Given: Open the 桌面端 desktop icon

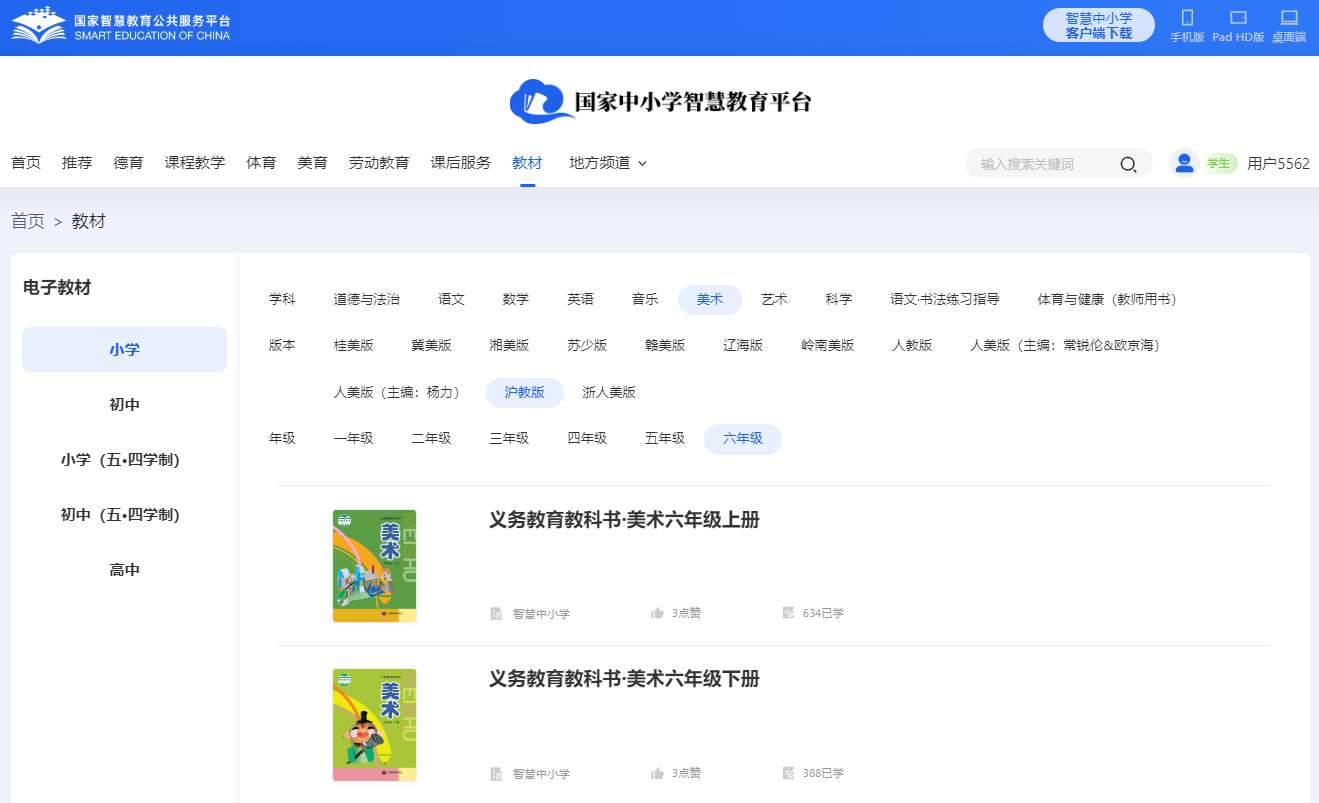Looking at the screenshot, I should [x=1289, y=18].
